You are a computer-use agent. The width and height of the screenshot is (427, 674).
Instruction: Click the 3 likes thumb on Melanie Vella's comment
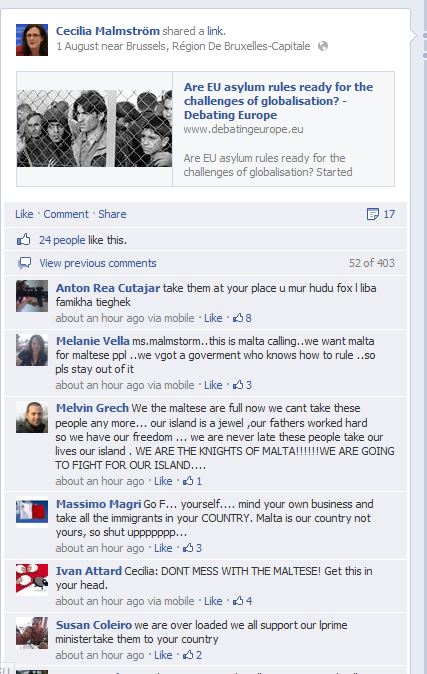(x=238, y=385)
